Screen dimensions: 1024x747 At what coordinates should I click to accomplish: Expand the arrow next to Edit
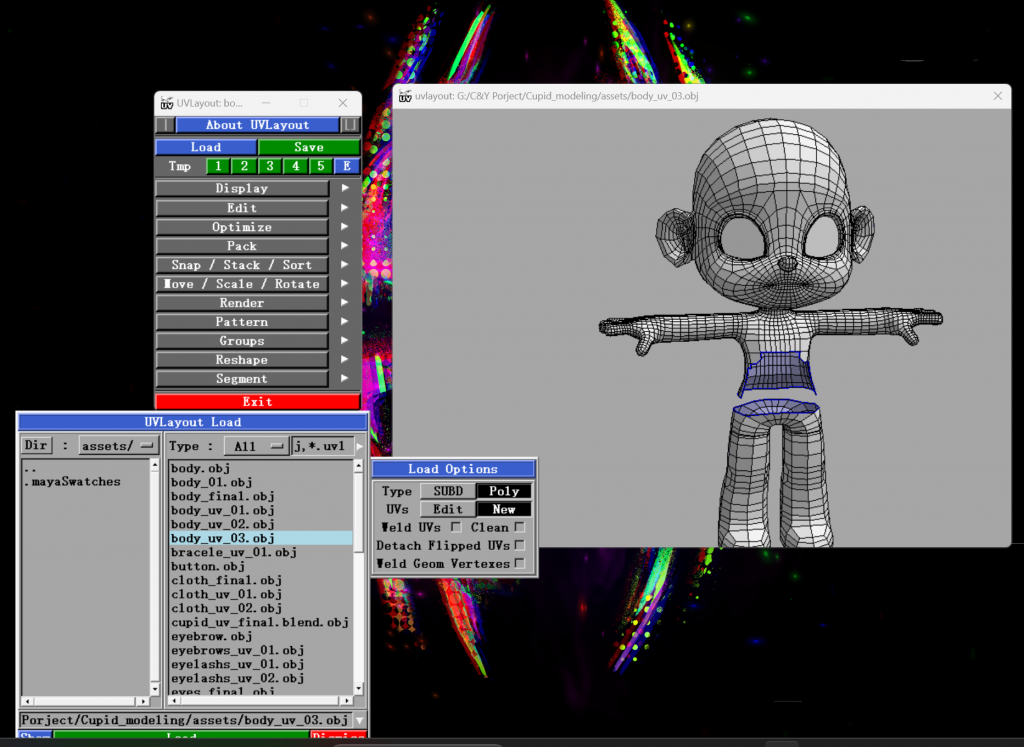pos(345,208)
